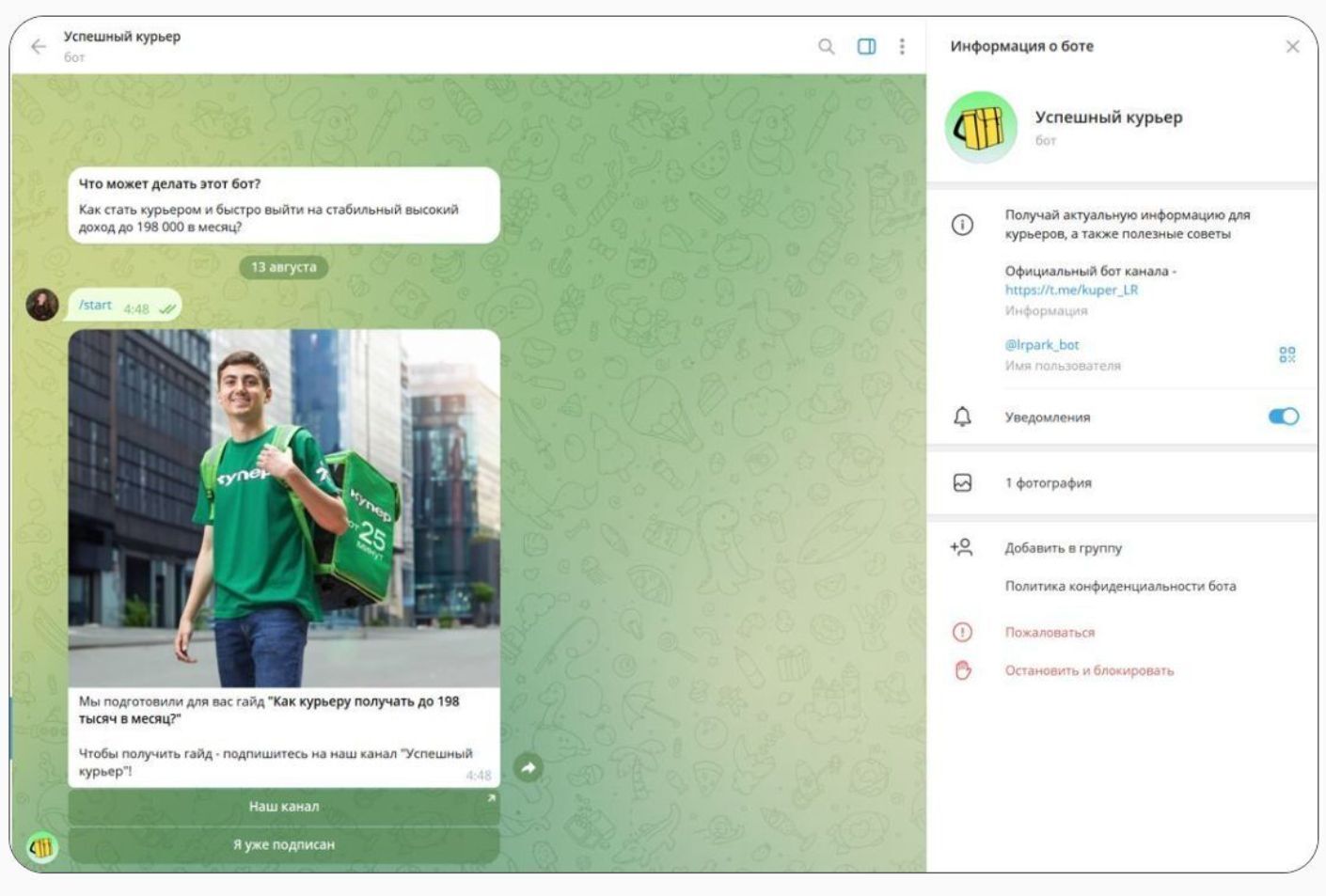Screen dimensions: 1326x896
Task: Open the bot's backpack avatar in info panel
Action: click(x=981, y=128)
